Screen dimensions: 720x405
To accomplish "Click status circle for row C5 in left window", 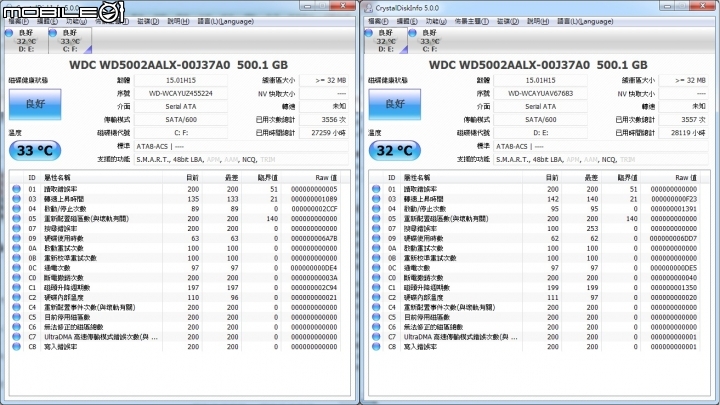I will (x=17, y=317).
